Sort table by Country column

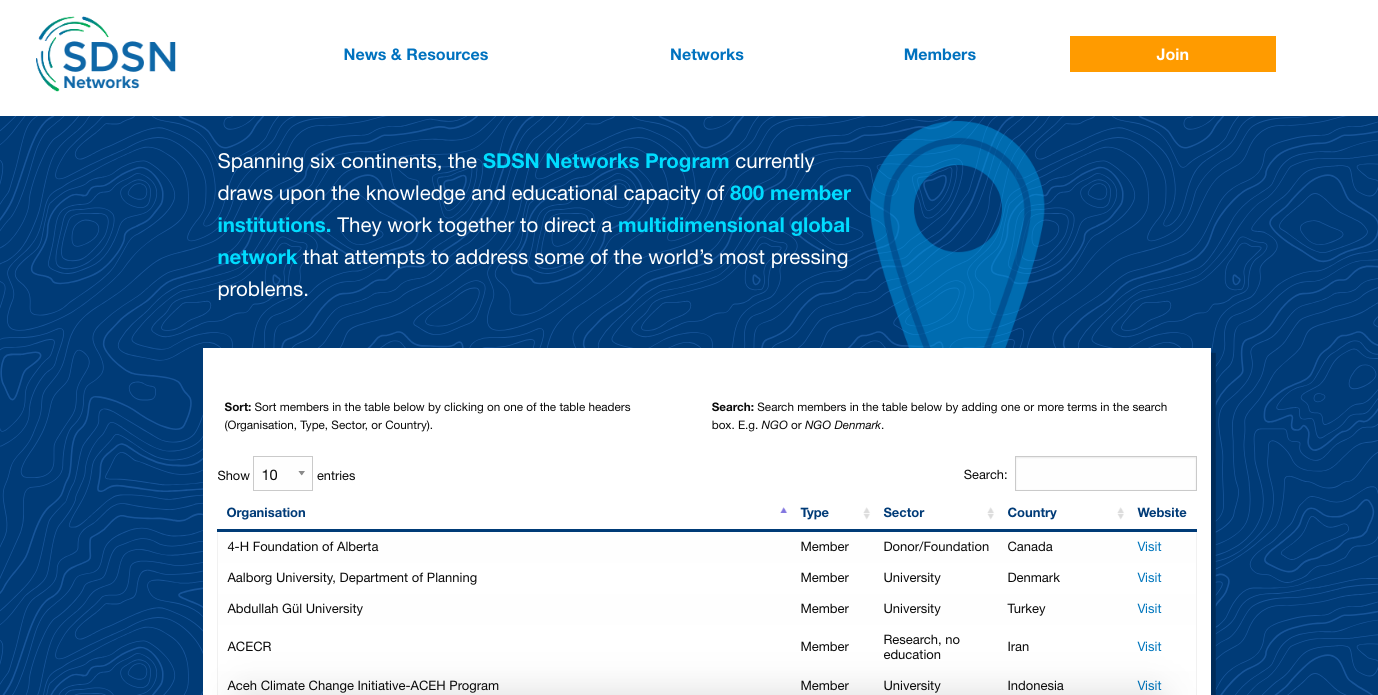click(1064, 513)
